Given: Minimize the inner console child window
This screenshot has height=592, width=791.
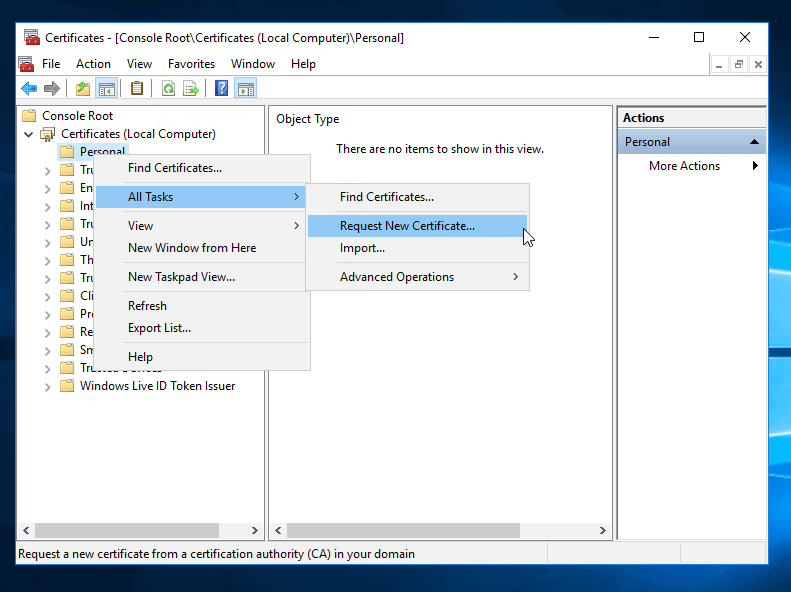Looking at the screenshot, I should coord(719,65).
